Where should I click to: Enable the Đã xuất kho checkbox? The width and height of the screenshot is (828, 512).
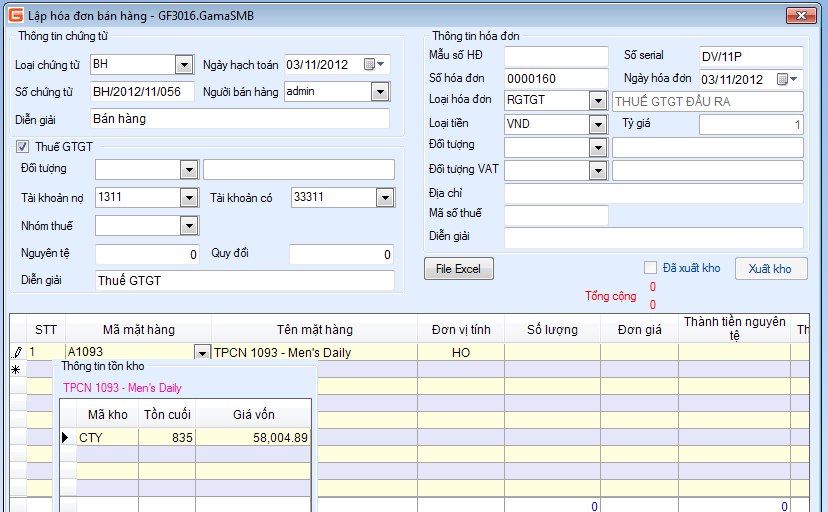coord(651,268)
